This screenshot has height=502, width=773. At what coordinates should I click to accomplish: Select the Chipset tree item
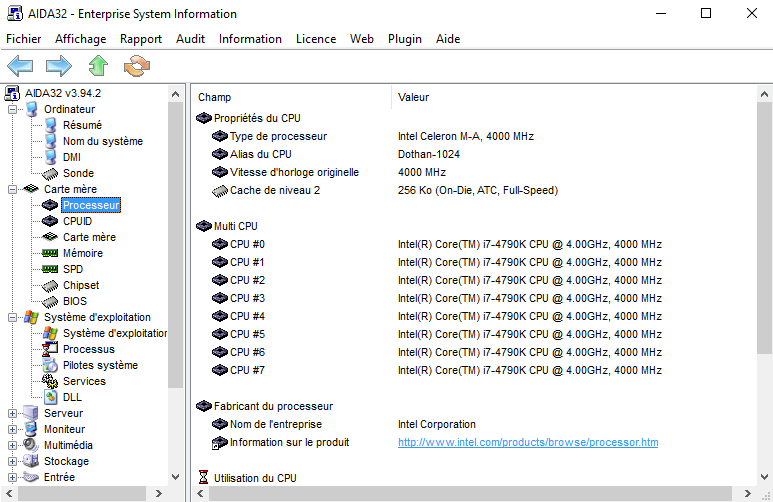coord(81,285)
